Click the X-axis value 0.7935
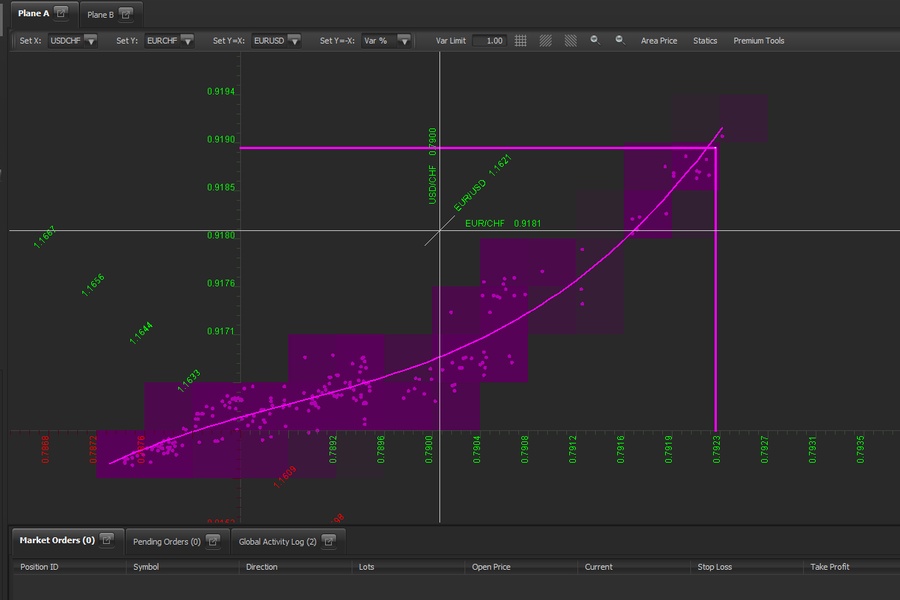900x600 pixels. coord(860,450)
